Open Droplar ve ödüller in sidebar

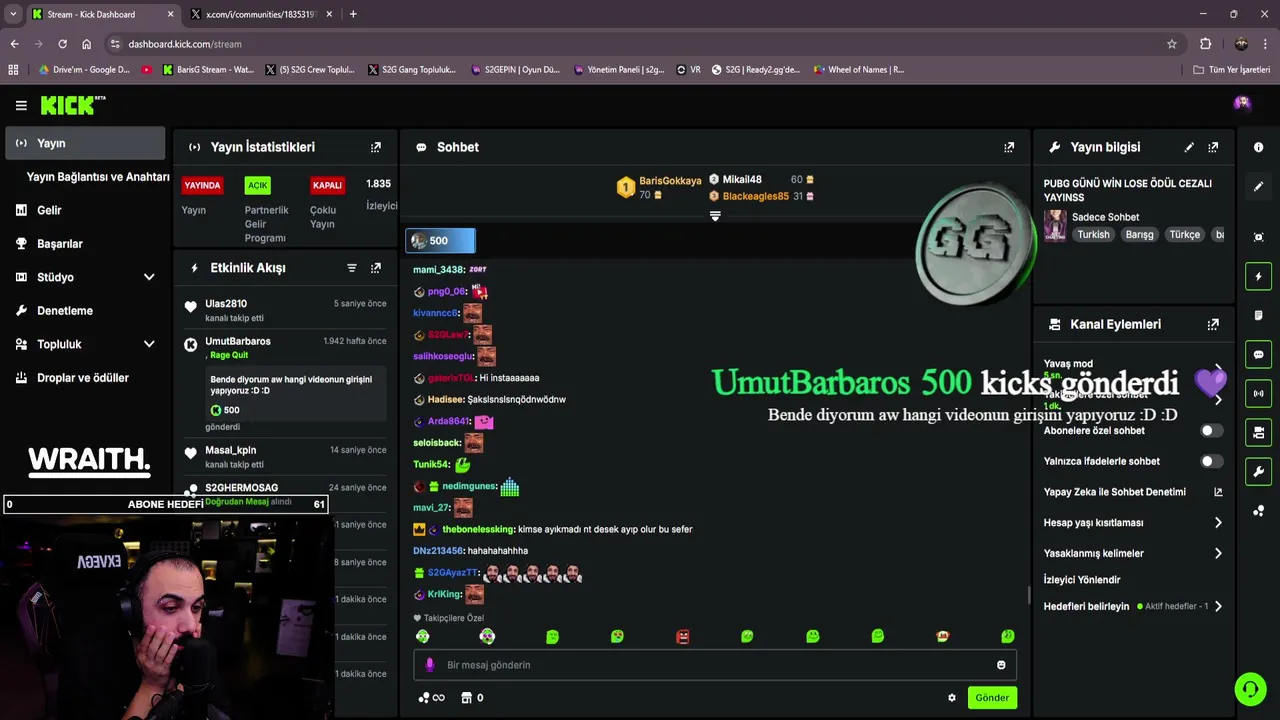[x=85, y=378]
